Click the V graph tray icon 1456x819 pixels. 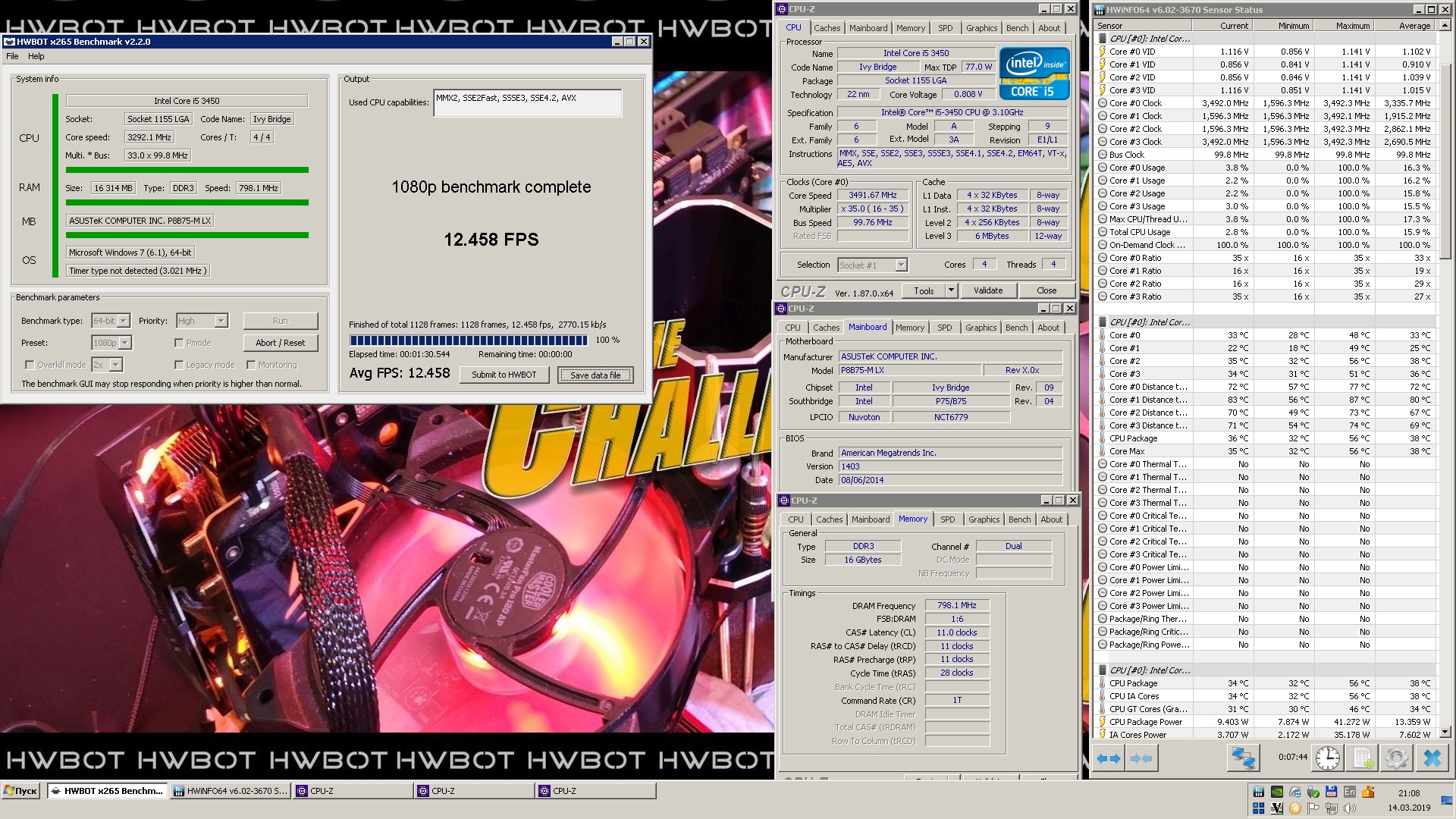tap(1277, 808)
